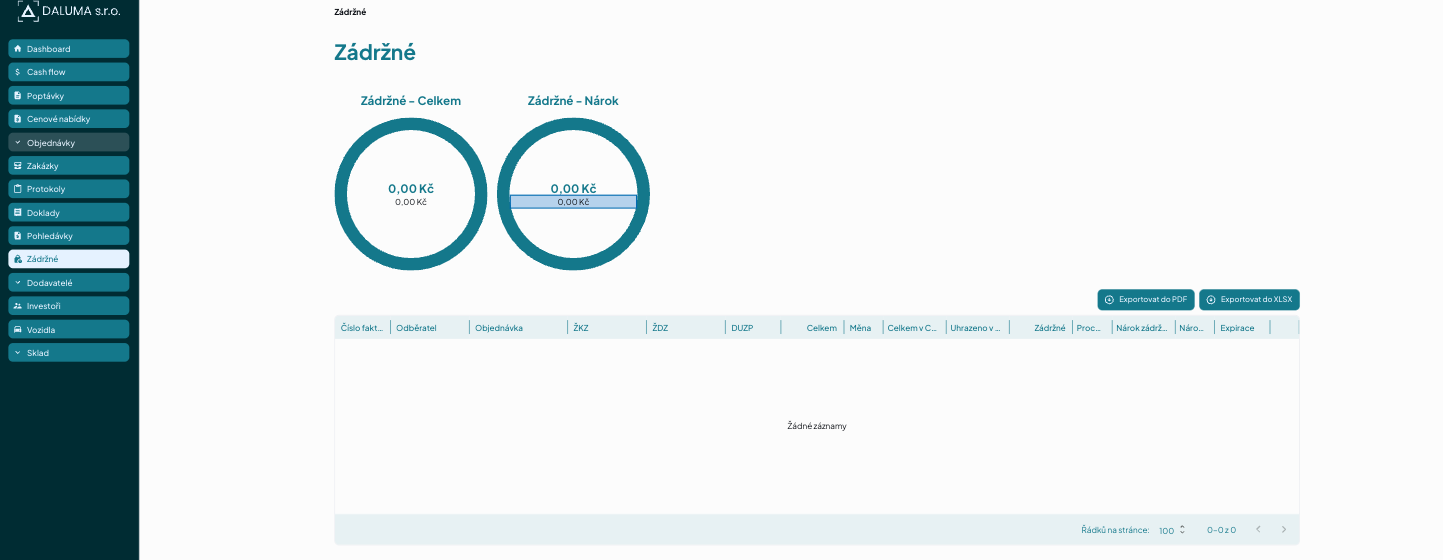
Task: Click the Zádržné breadcrumb at top
Action: [350, 12]
